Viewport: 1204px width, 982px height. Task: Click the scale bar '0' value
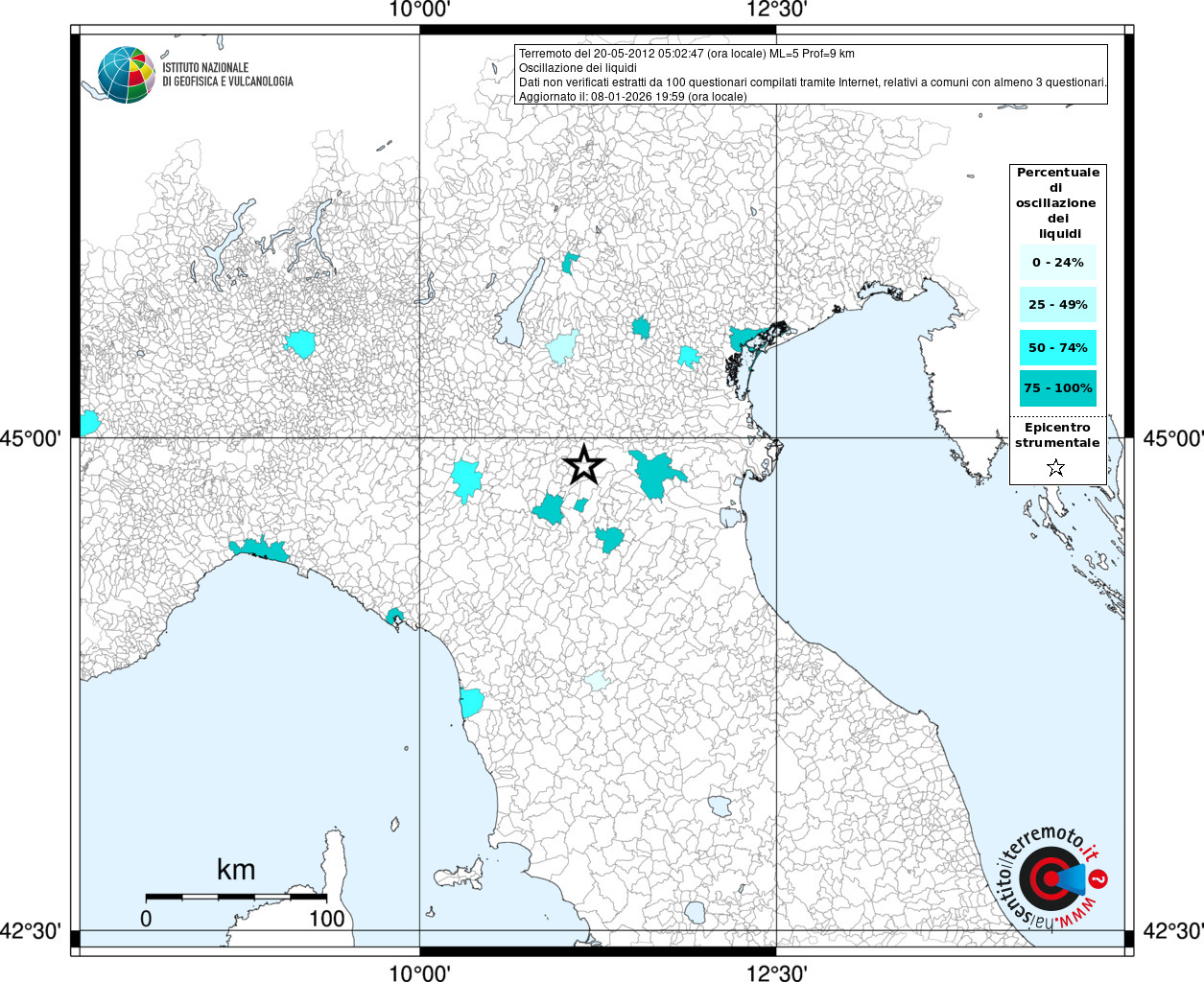point(146,919)
